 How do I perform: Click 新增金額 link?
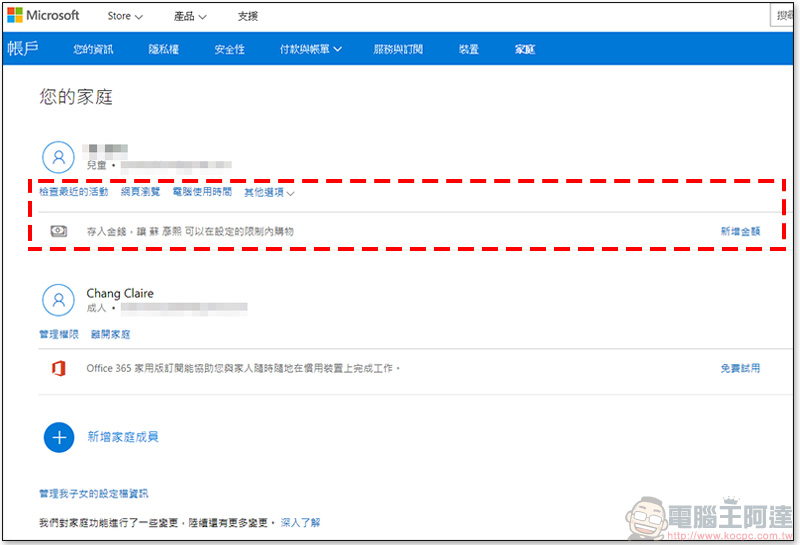pos(740,231)
